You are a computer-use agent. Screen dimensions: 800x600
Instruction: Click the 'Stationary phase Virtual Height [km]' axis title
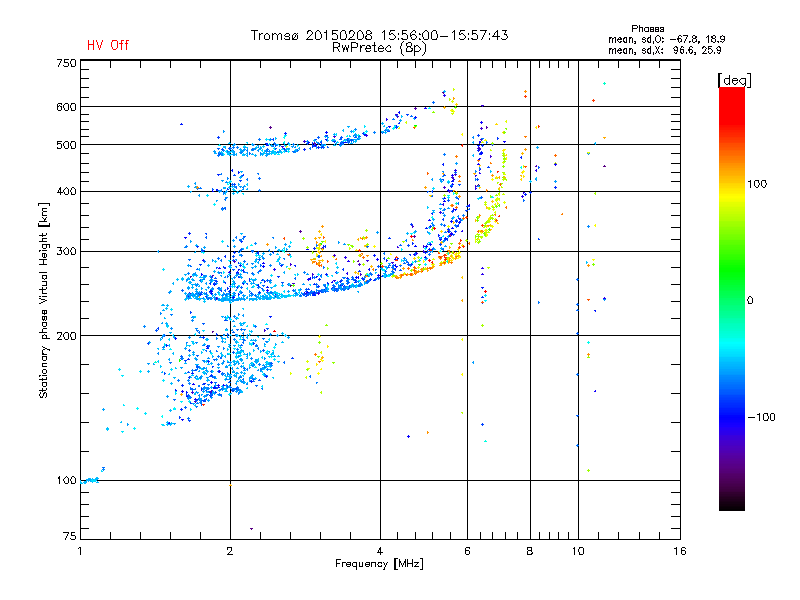pos(44,301)
